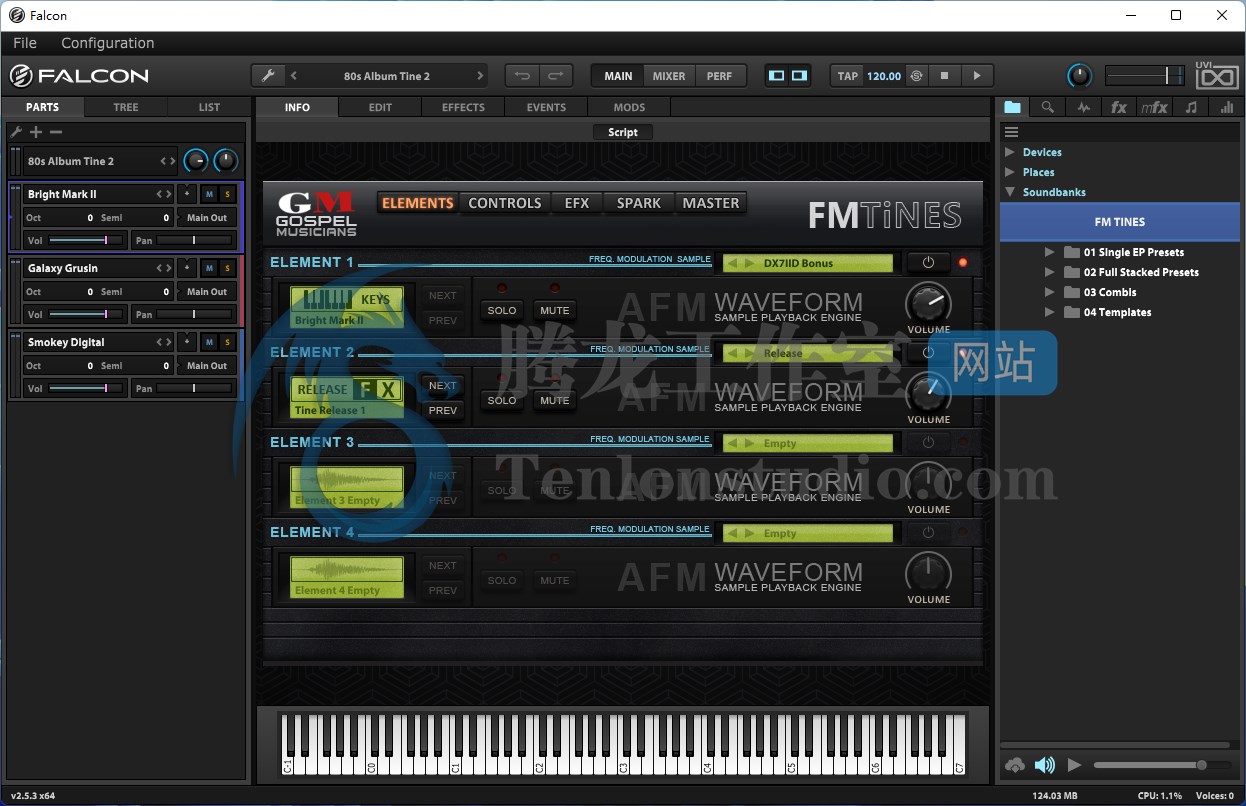Click the UVI logo
The height and width of the screenshot is (806, 1246).
[x=1216, y=75]
